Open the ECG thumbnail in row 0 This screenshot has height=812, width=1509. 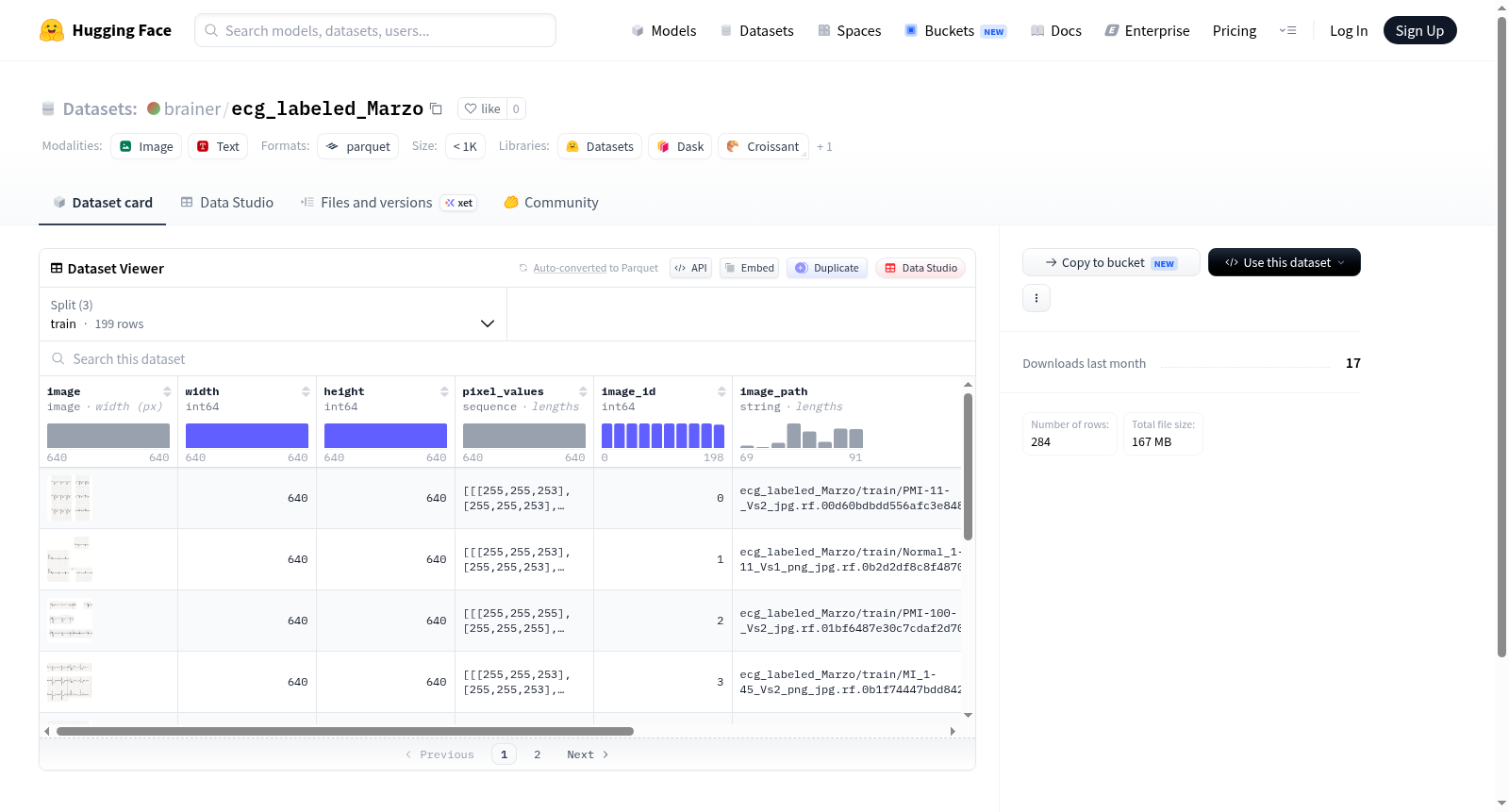point(71,498)
